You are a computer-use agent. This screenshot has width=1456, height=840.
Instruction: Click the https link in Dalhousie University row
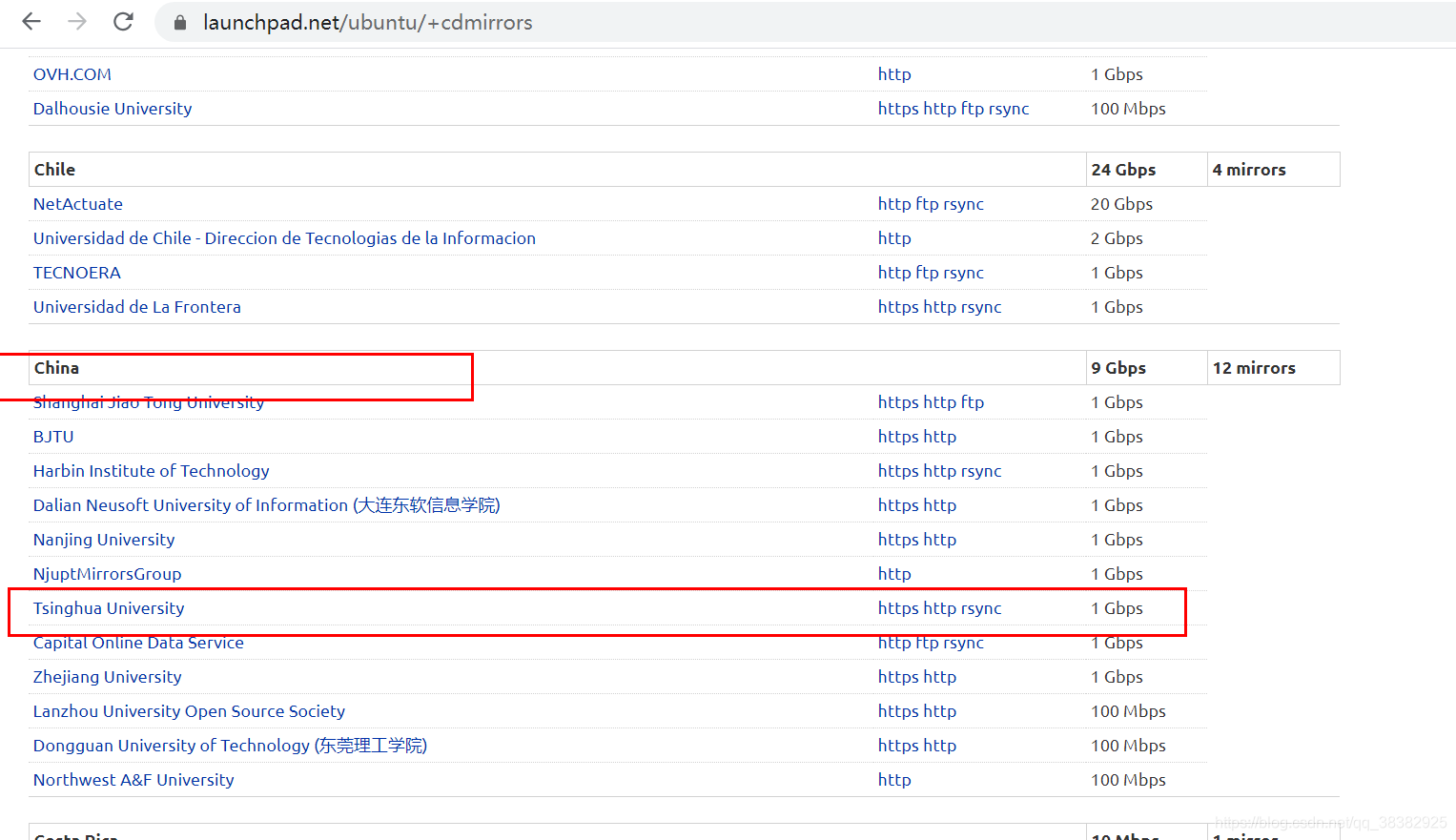[898, 109]
